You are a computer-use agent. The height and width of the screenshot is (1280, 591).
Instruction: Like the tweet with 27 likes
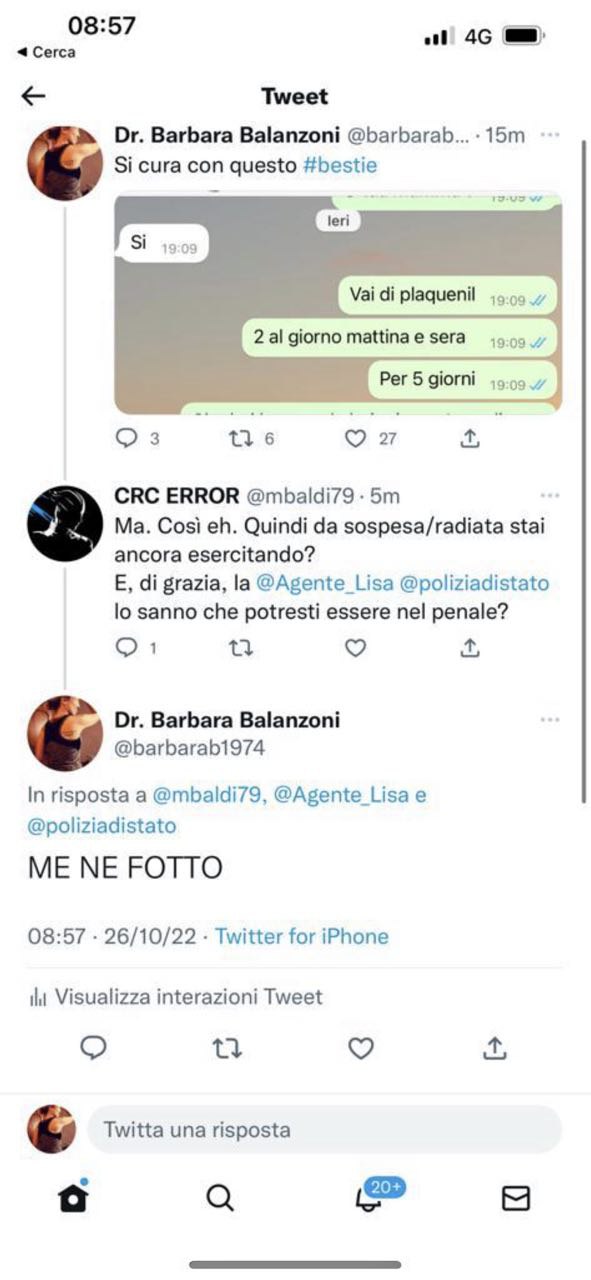tap(355, 438)
